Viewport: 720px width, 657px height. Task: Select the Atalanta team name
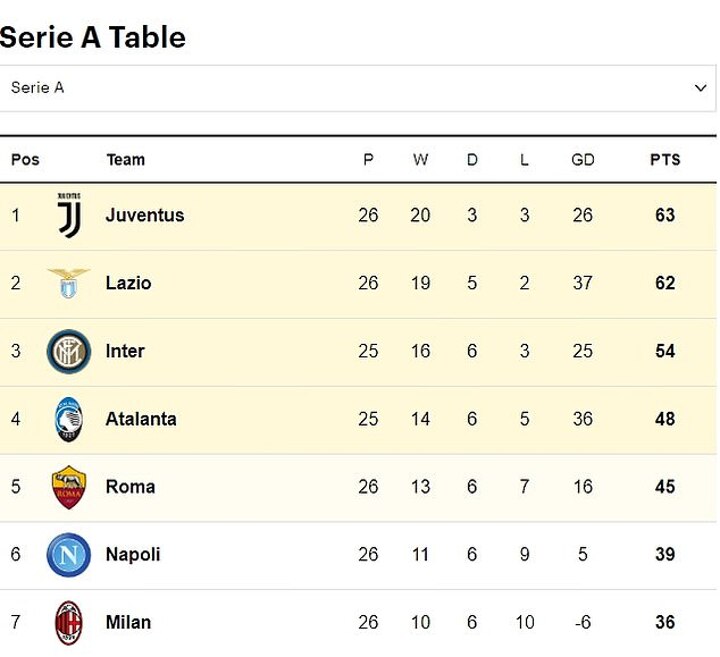[141, 419]
